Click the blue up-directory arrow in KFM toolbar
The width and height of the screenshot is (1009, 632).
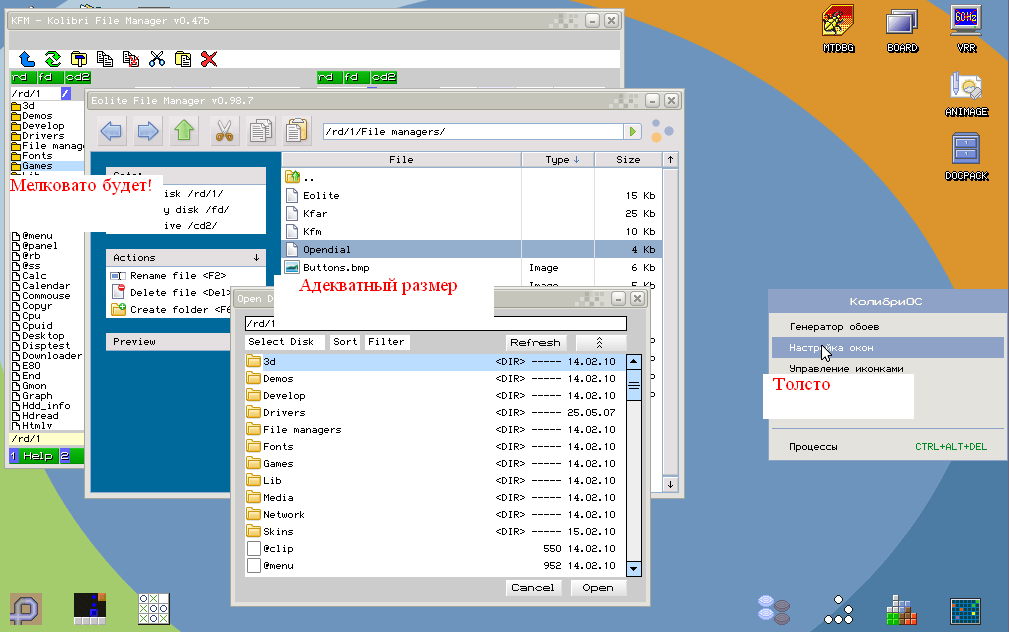click(27, 59)
